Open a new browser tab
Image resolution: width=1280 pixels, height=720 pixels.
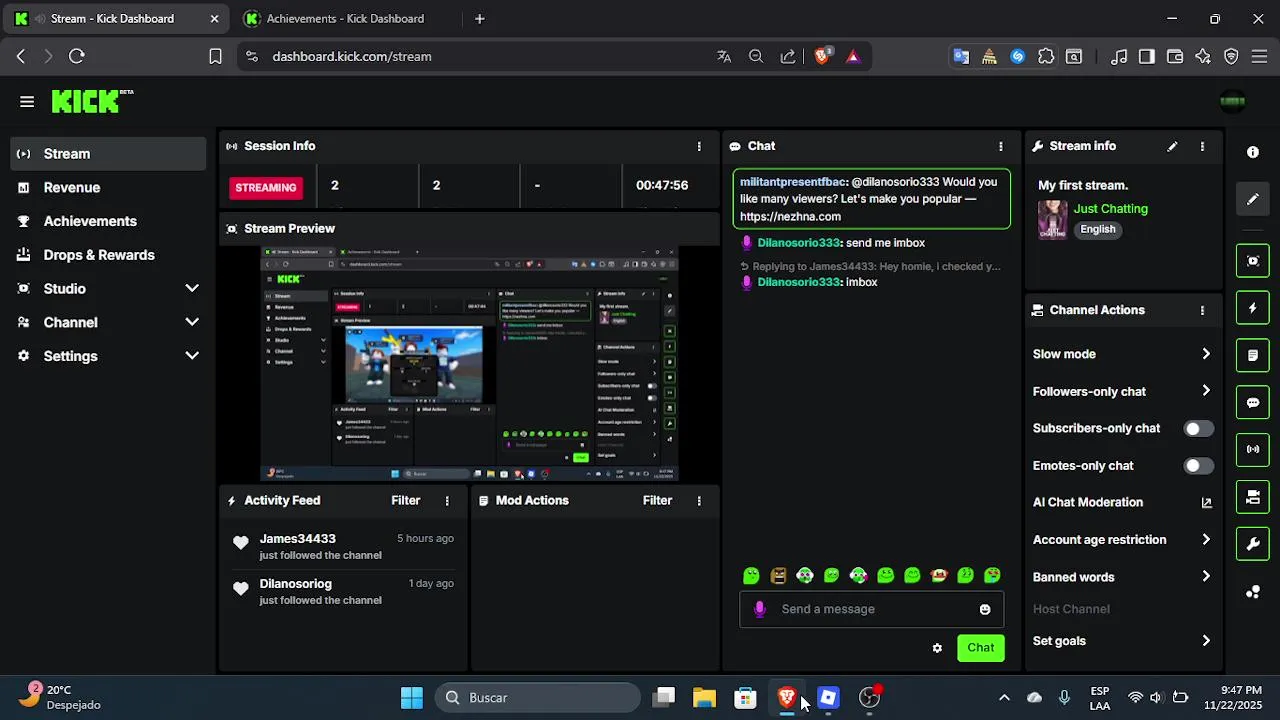[x=480, y=18]
